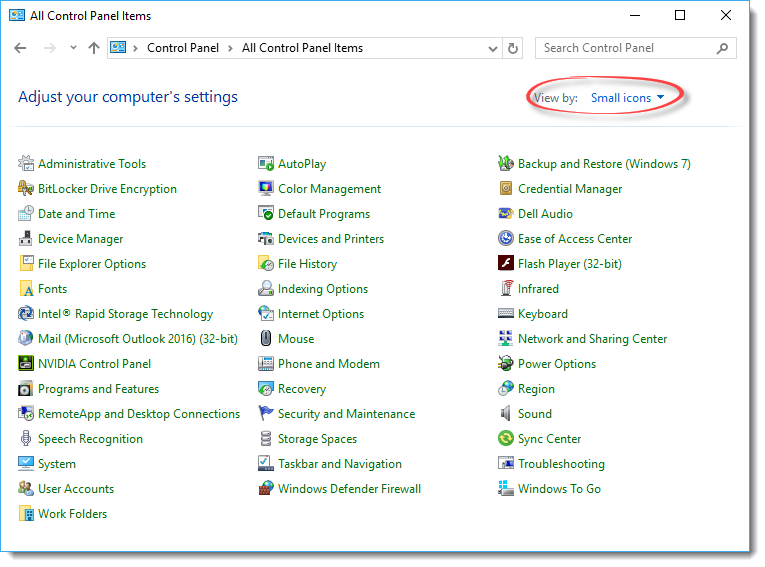Refresh the Control Panel view
The image size is (765, 567).
tap(513, 48)
